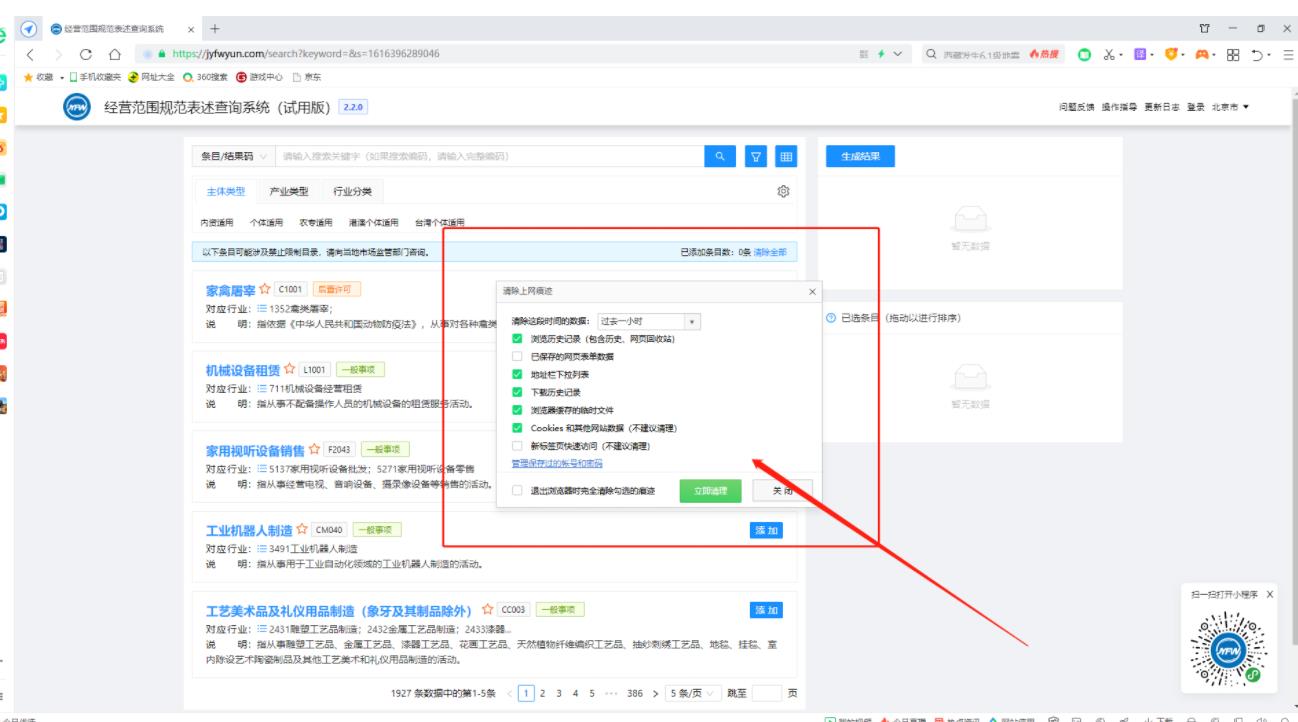Click the browser home icon
Image resolution: width=1298 pixels, height=722 pixels.
pos(115,53)
